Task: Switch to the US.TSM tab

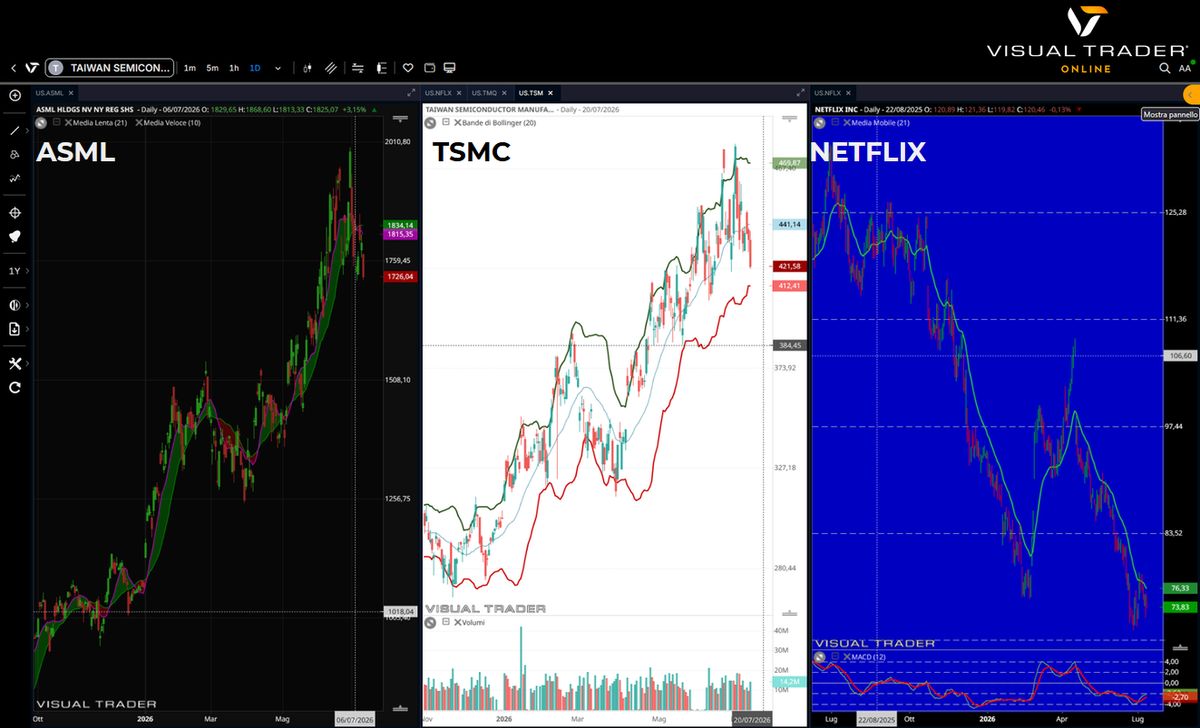Action: (530, 93)
